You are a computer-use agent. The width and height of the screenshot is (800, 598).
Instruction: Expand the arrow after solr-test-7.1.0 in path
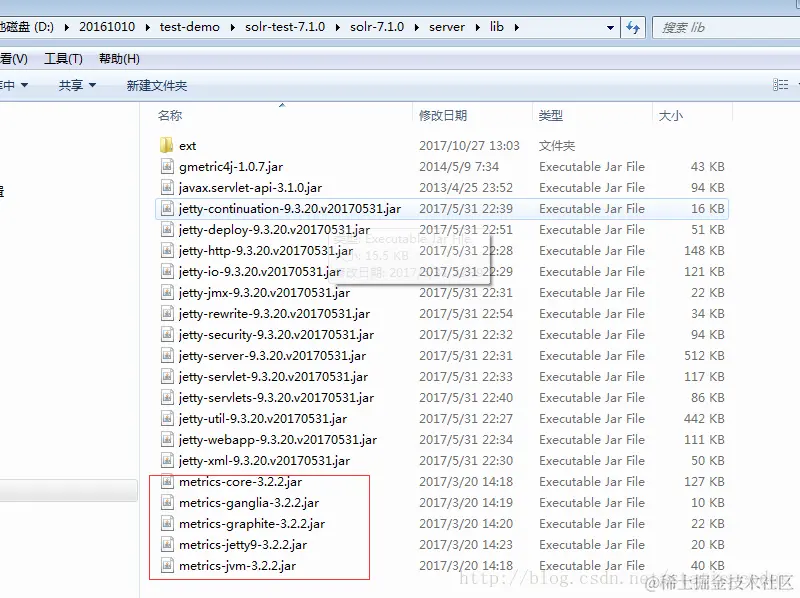point(337,28)
